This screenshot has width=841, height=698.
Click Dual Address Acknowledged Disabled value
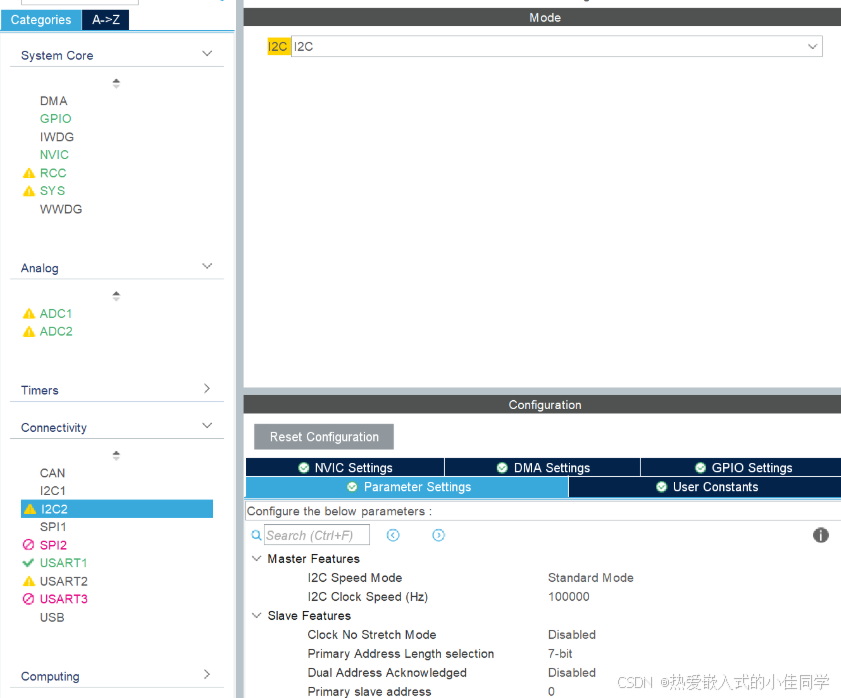tap(572, 673)
